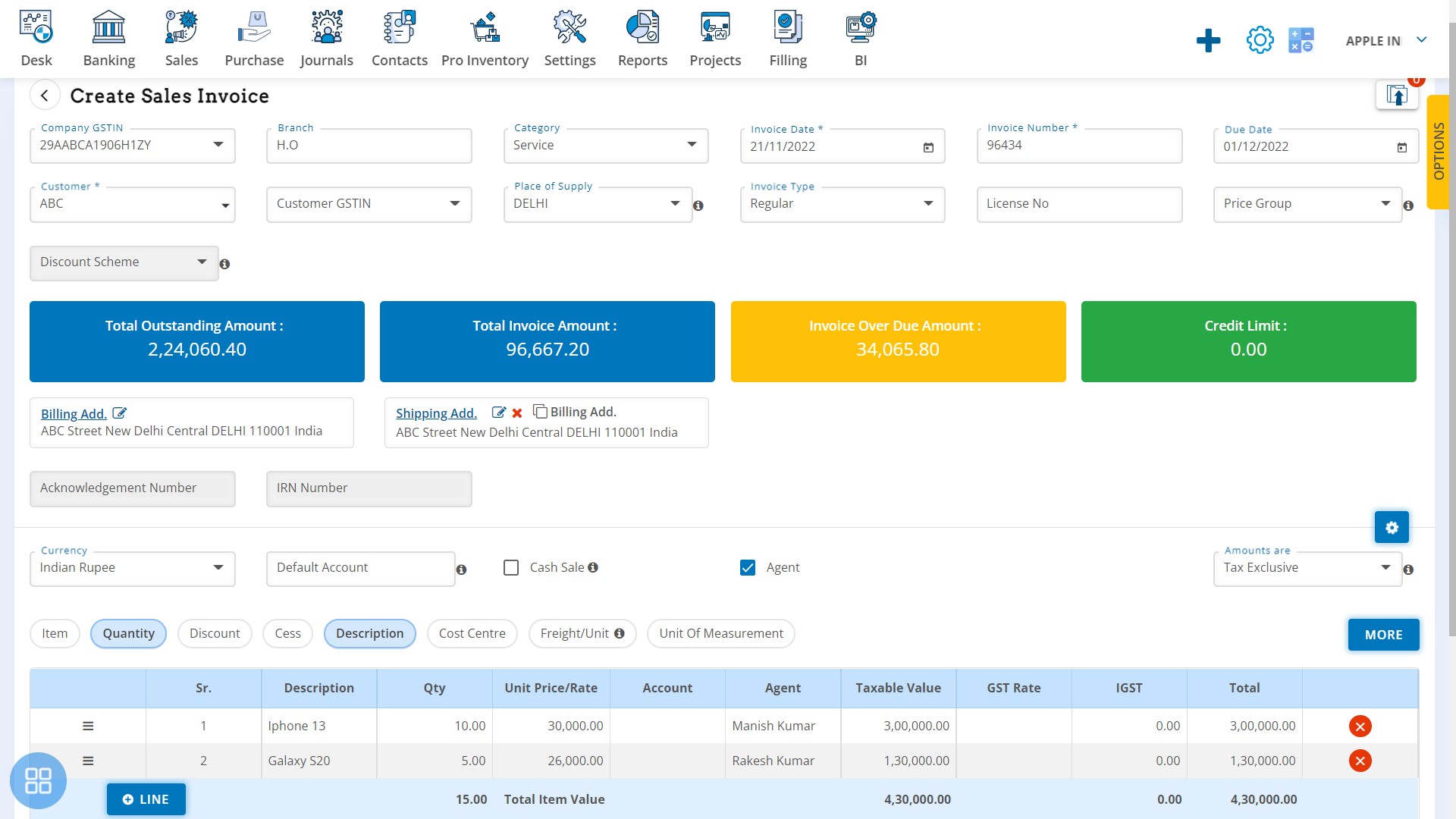Add a row with the LINE button

click(146, 799)
